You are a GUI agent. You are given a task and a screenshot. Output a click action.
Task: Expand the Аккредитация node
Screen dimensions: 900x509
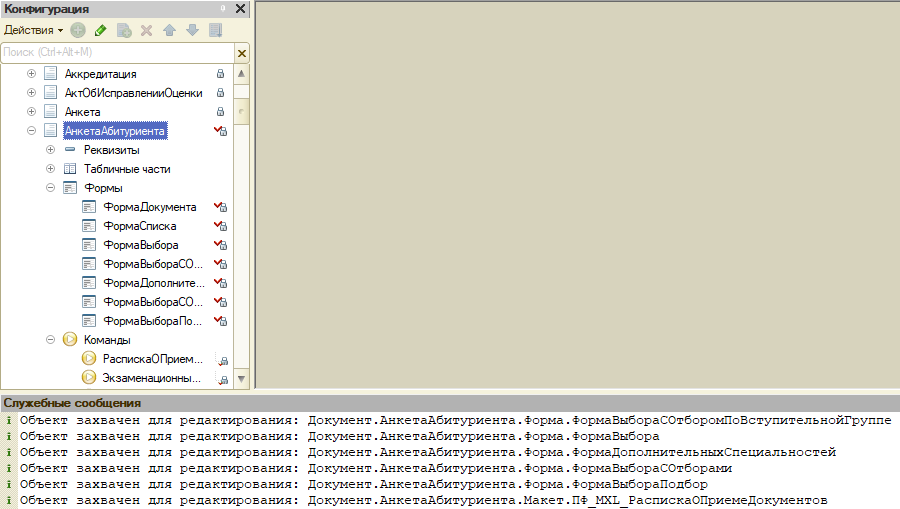32,73
